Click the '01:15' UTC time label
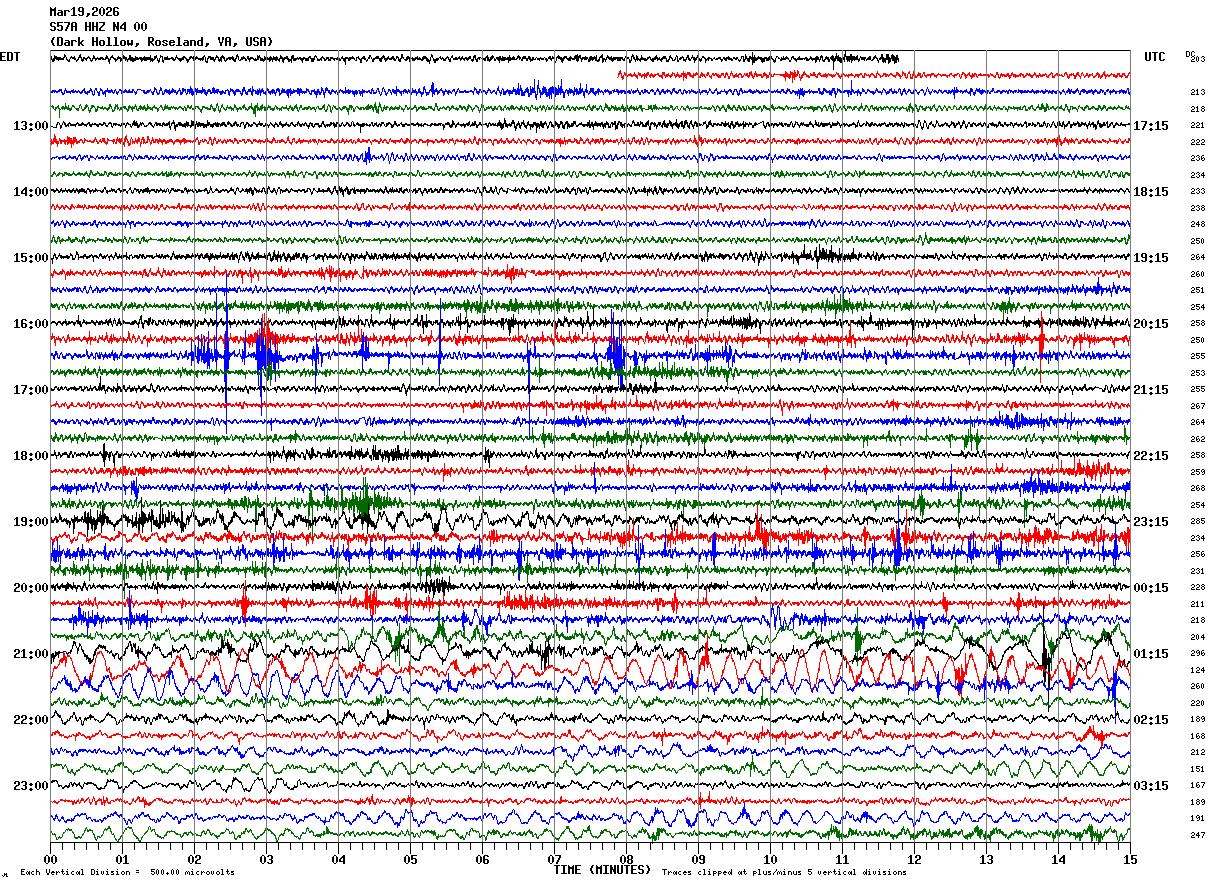Viewport: 1210px width, 886px height. (x=1151, y=654)
